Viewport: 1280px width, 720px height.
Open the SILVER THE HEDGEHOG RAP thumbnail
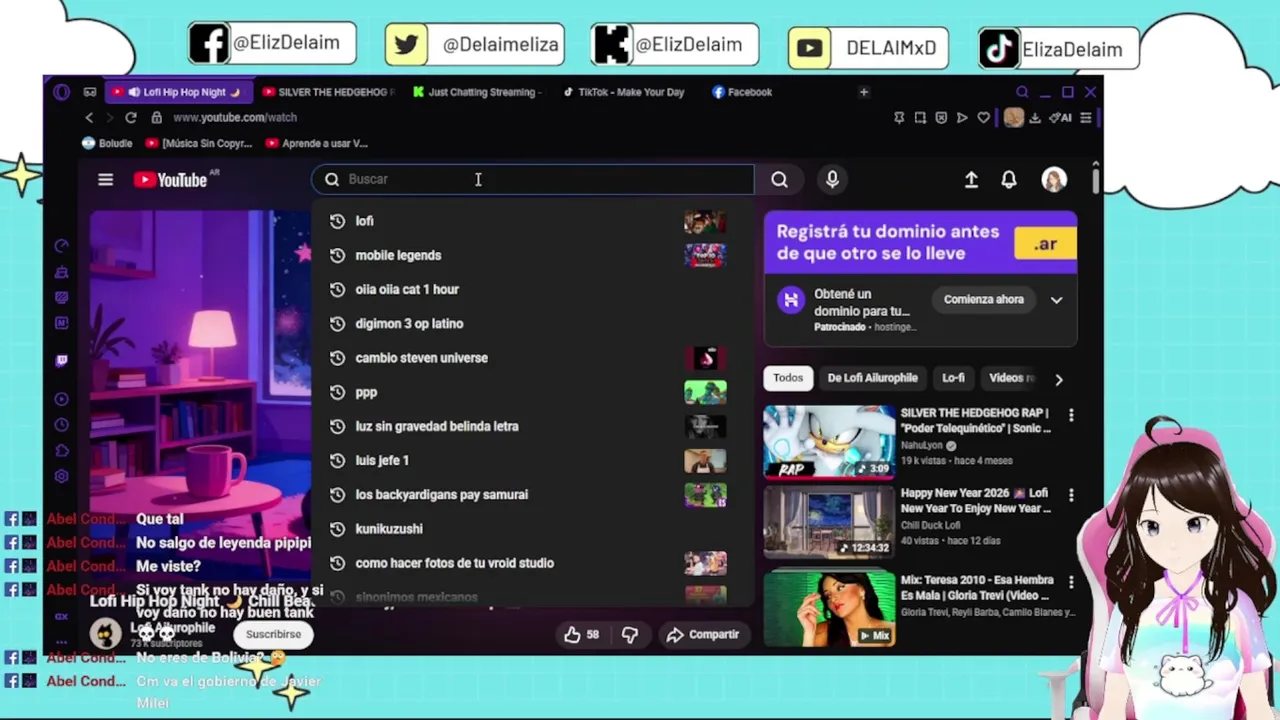click(829, 442)
